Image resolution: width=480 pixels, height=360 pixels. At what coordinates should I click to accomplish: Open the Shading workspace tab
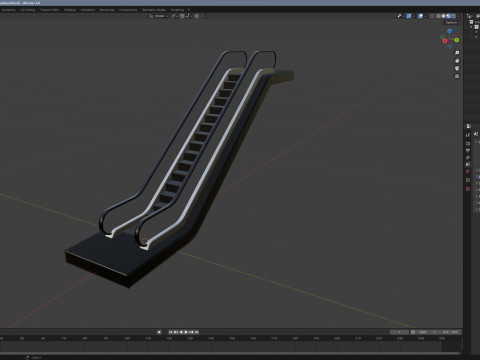(x=70, y=10)
